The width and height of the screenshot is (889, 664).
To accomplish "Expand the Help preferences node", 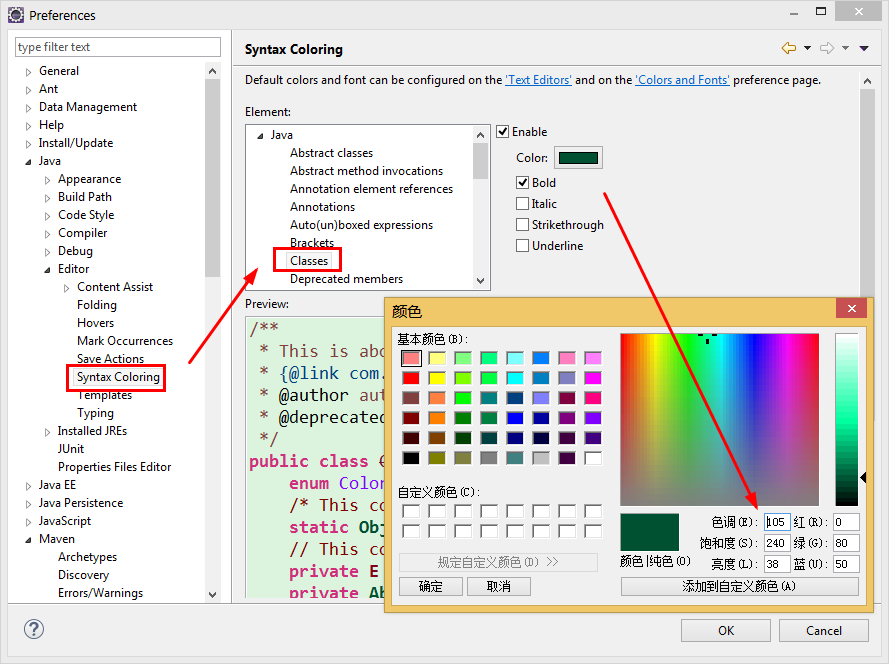I will pos(28,126).
